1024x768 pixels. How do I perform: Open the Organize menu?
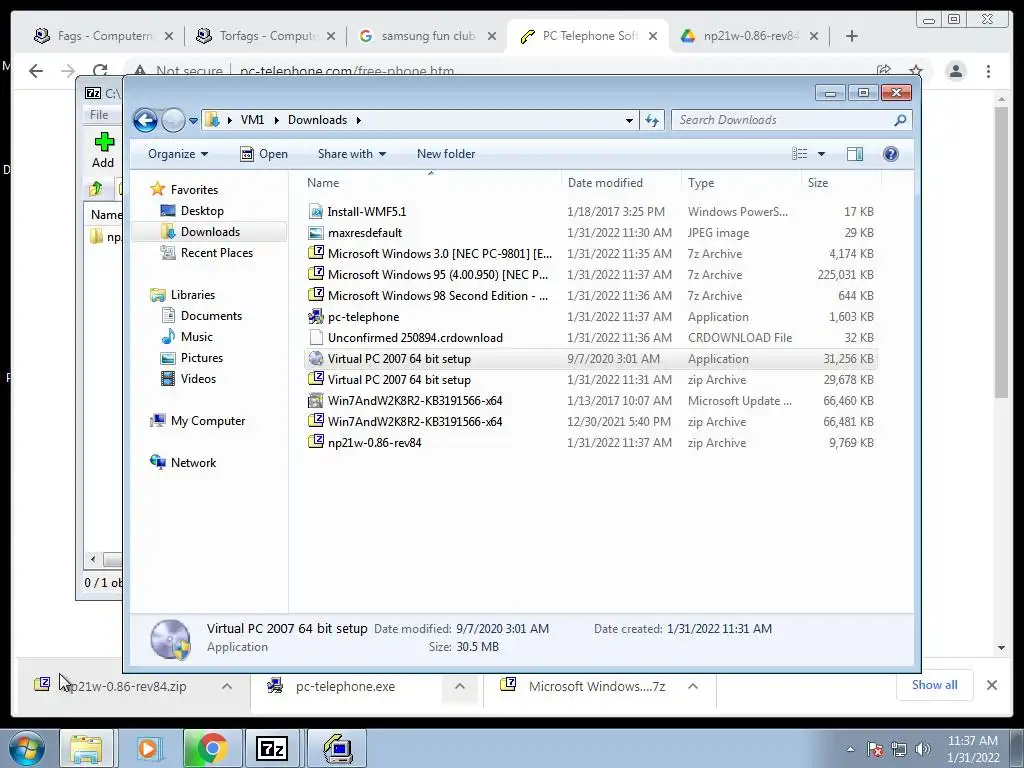point(178,154)
